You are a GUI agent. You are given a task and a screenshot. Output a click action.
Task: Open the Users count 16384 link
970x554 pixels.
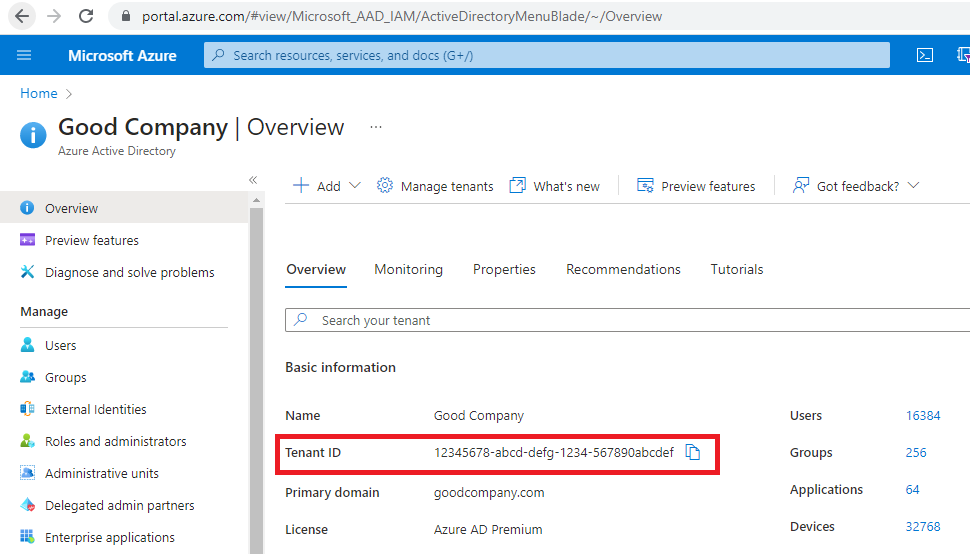[923, 416]
